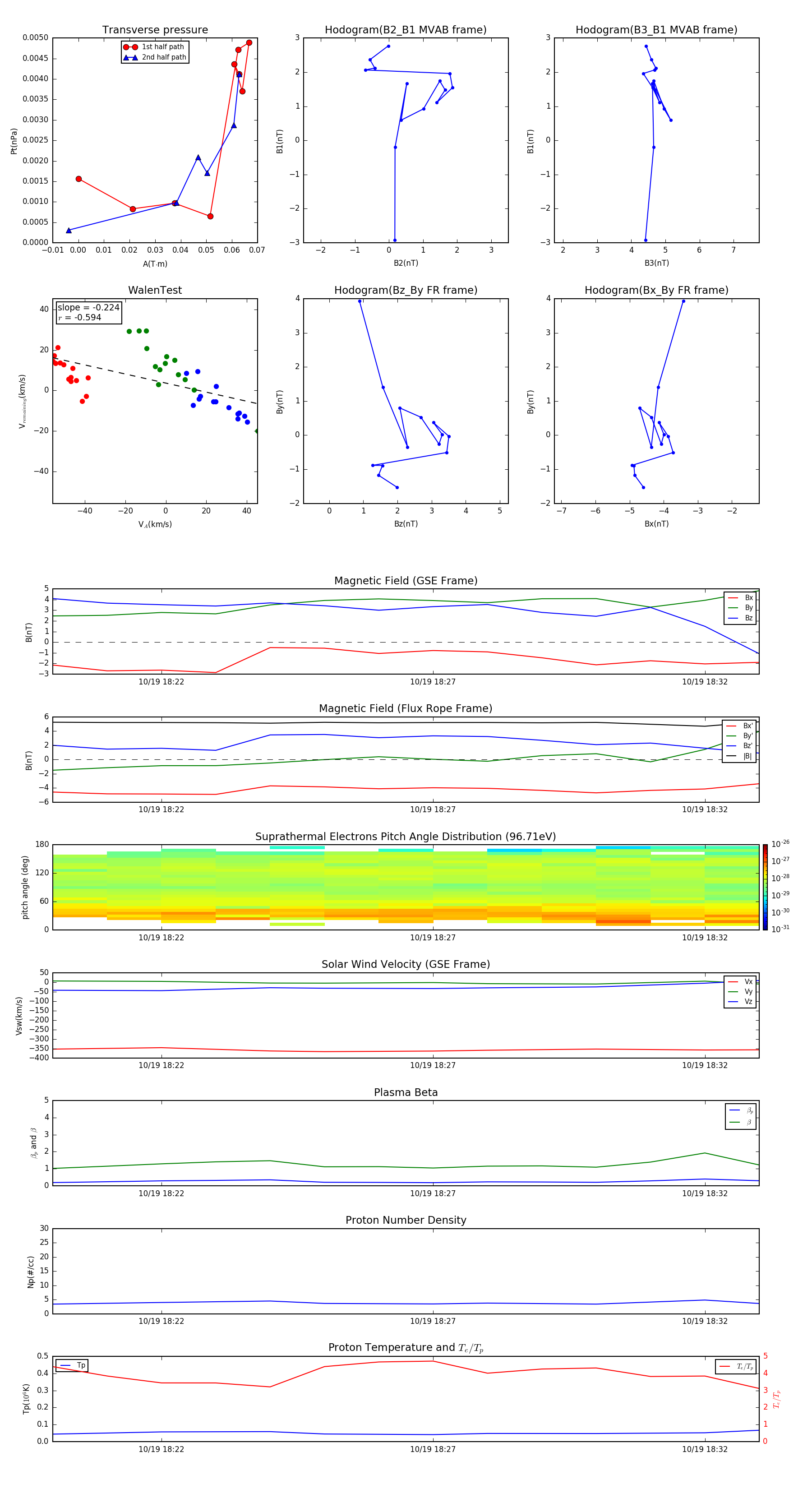
Task: Click the |B| legend entry
Action: tap(740, 756)
